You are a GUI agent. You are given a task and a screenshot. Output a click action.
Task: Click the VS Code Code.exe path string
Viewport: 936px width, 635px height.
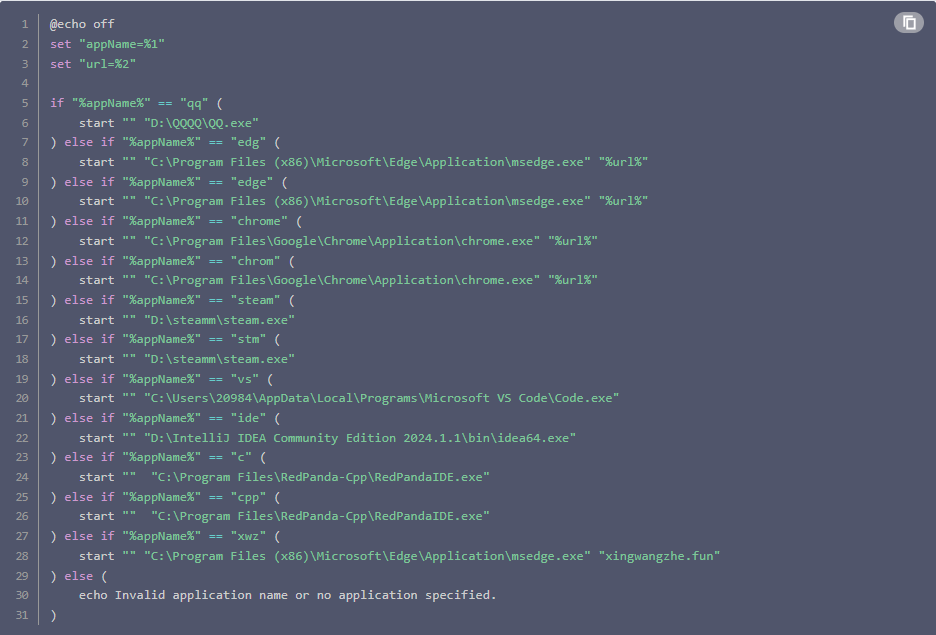point(382,398)
